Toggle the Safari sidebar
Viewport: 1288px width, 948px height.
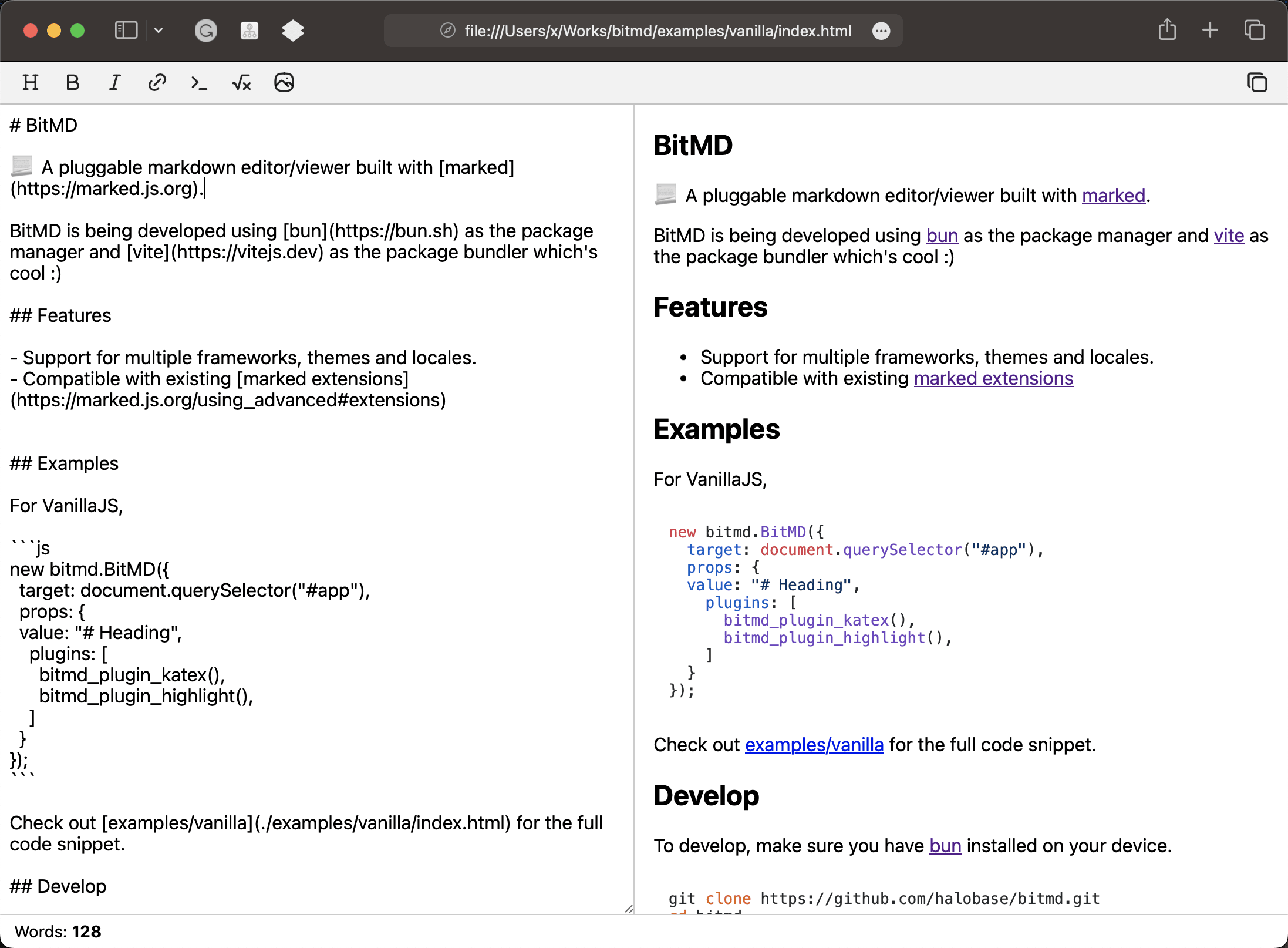click(x=126, y=30)
